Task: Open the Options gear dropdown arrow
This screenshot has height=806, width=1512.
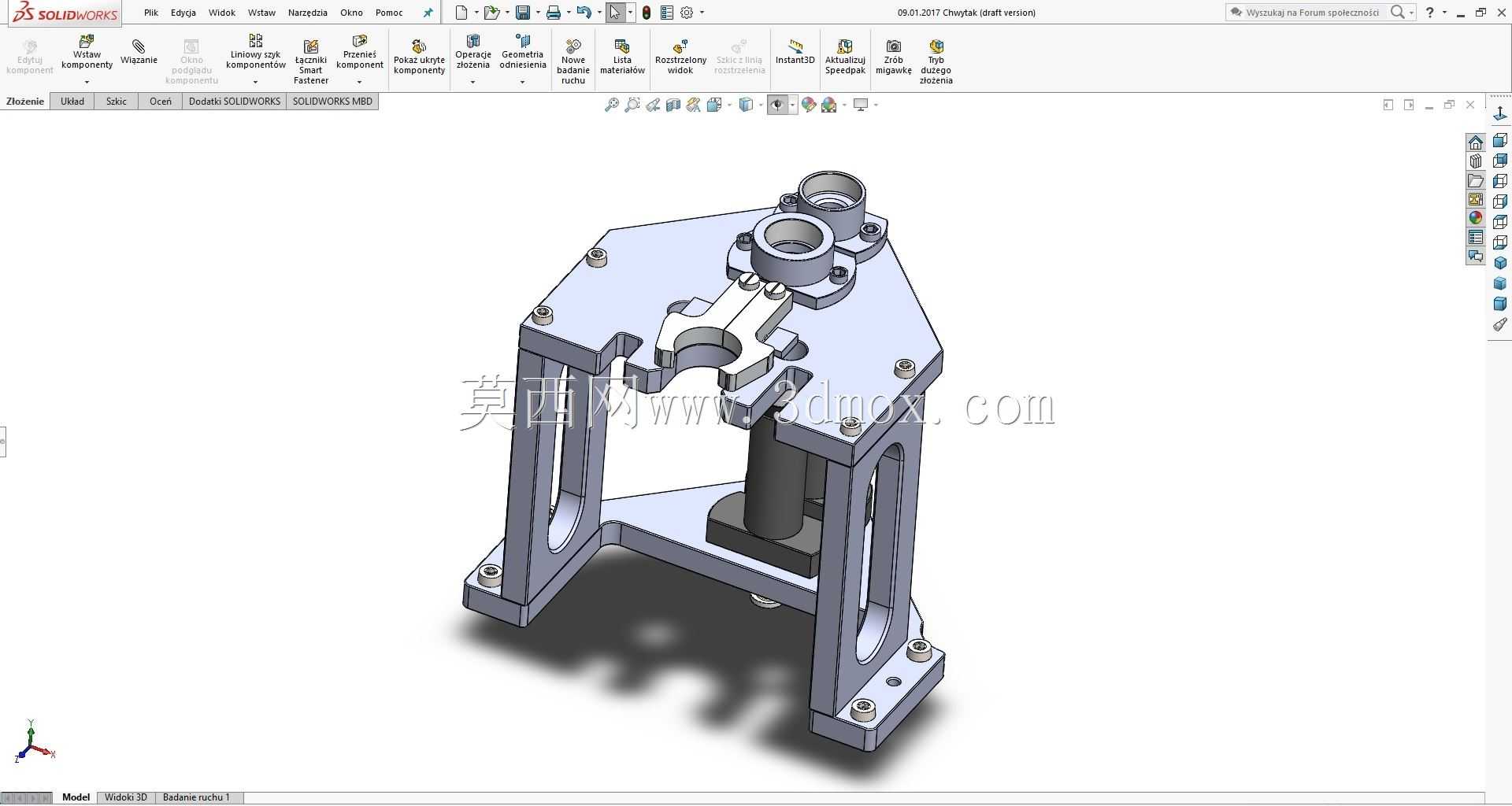Action: [x=702, y=13]
